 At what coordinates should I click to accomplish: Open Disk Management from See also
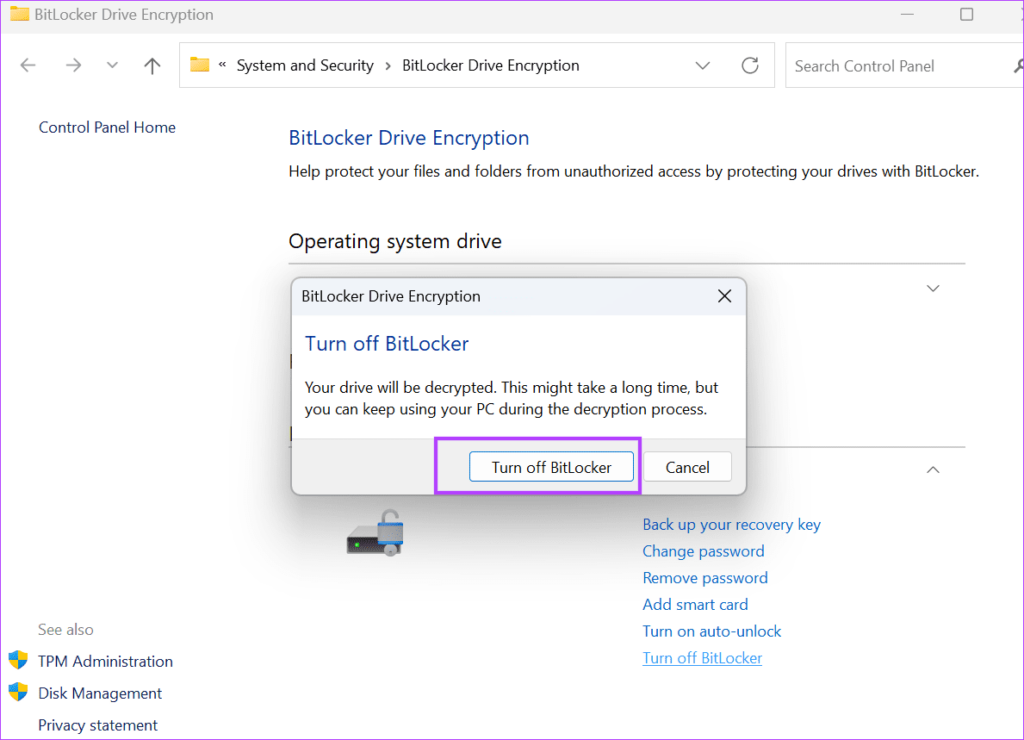pyautogui.click(x=99, y=692)
